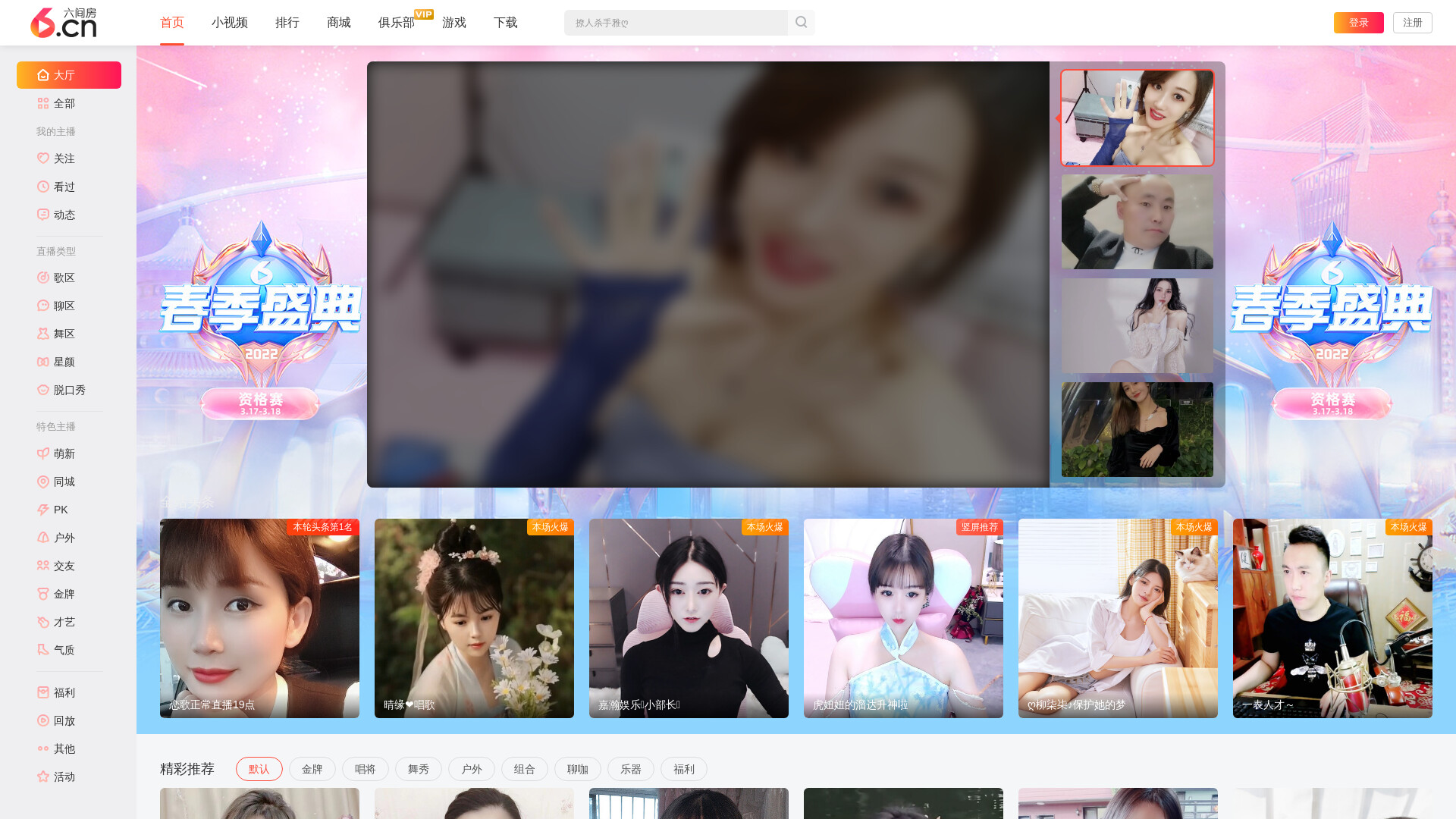
Task: Click the 6.cn site logo
Action: tap(64, 23)
